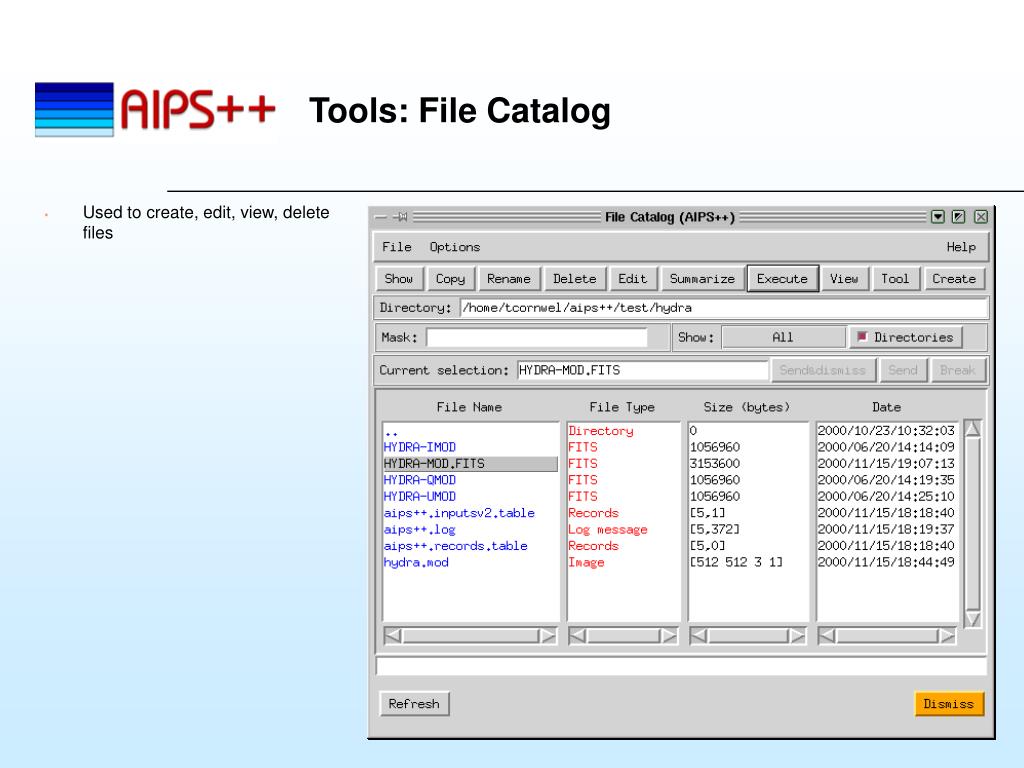Click right scroll arrow under Size list
This screenshot has width=1024, height=768.
click(797, 635)
